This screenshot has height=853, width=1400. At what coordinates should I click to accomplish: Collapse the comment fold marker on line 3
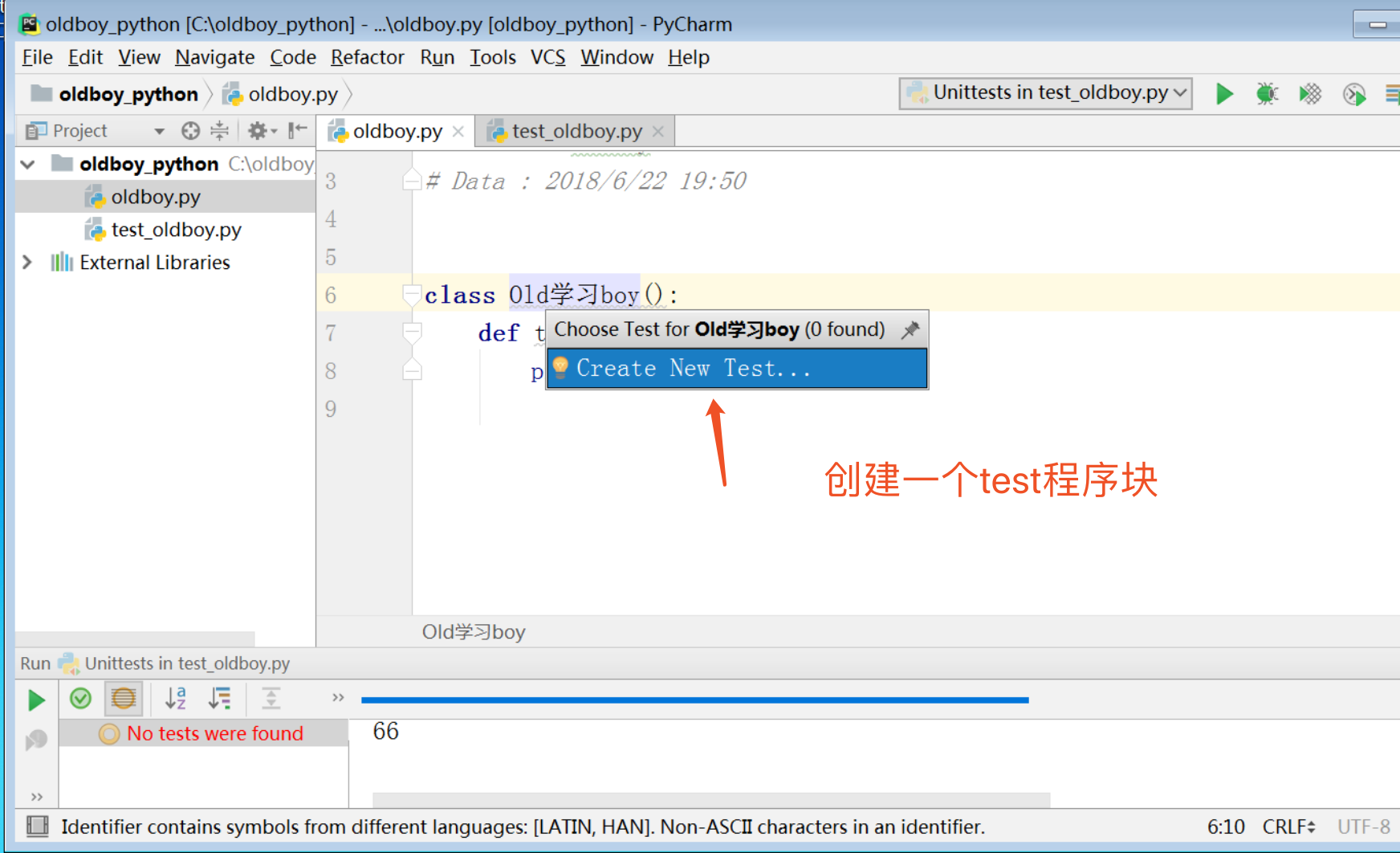[412, 181]
